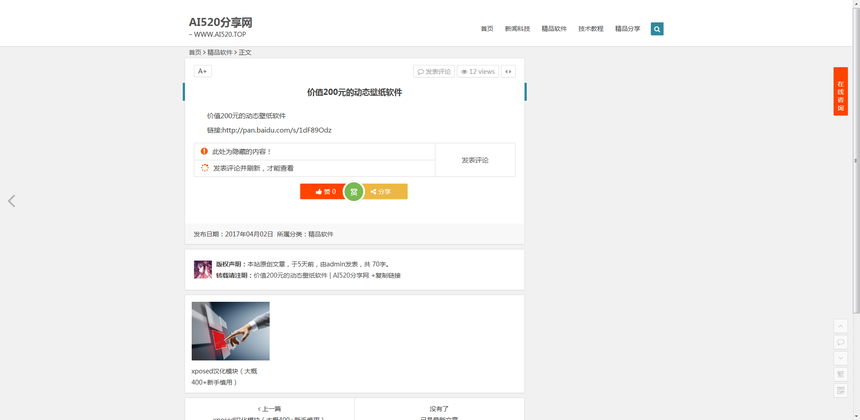Toggle the wide-view arrows button
The width and height of the screenshot is (860, 420).
tap(508, 72)
